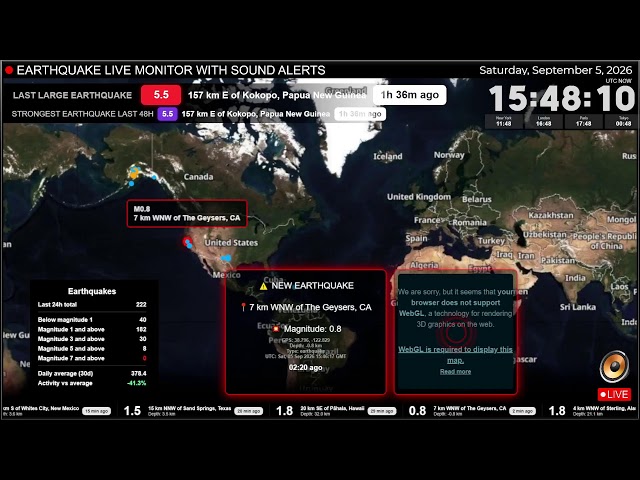This screenshot has height=480, width=640.
Task: Click the 'Magnitude 5 and above' row
Action: pyautogui.click(x=92, y=349)
